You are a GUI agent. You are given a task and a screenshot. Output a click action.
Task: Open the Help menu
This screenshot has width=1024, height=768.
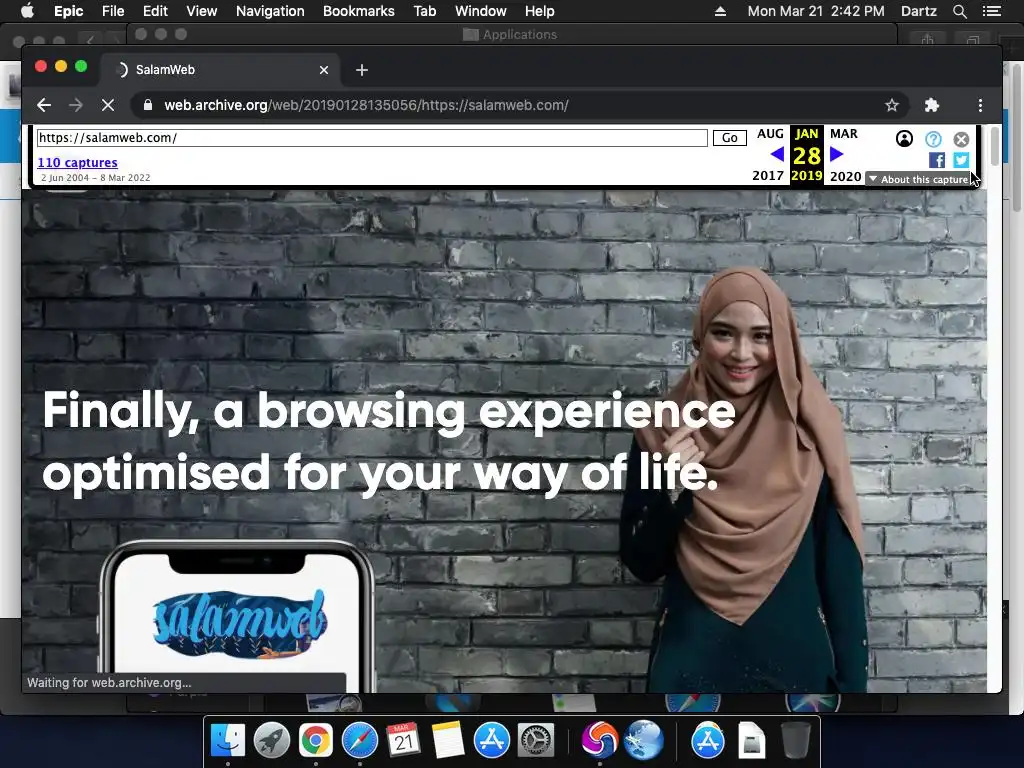pyautogui.click(x=539, y=11)
